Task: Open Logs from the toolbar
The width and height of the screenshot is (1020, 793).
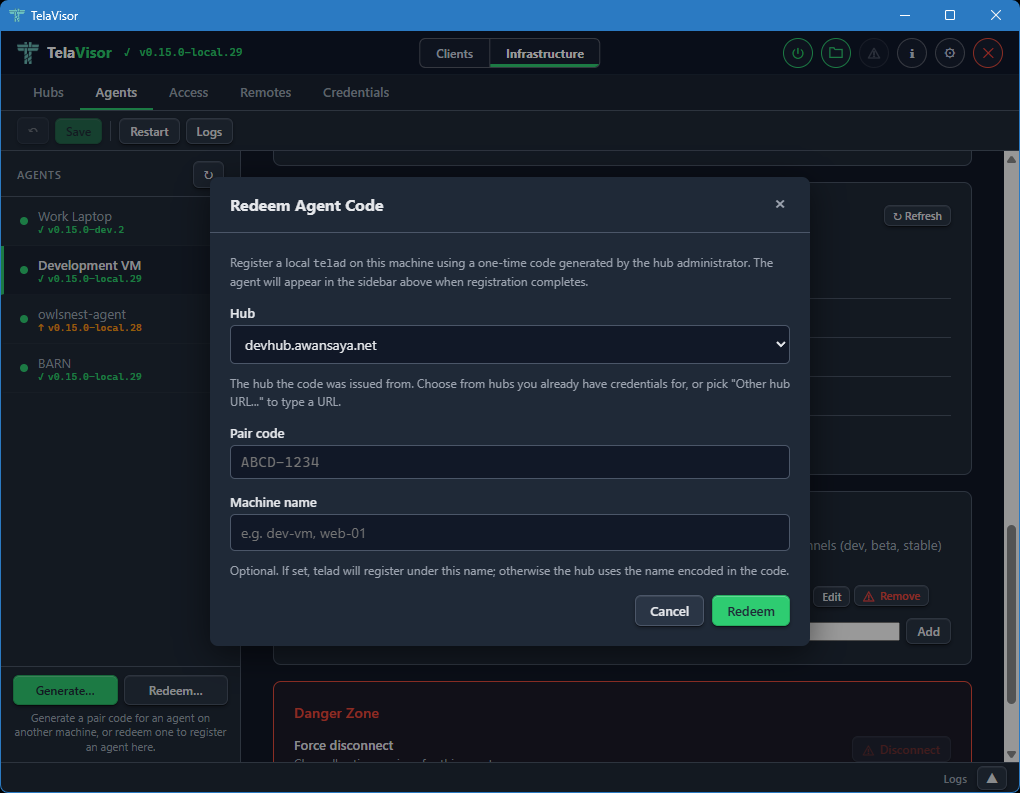Action: pos(209,131)
